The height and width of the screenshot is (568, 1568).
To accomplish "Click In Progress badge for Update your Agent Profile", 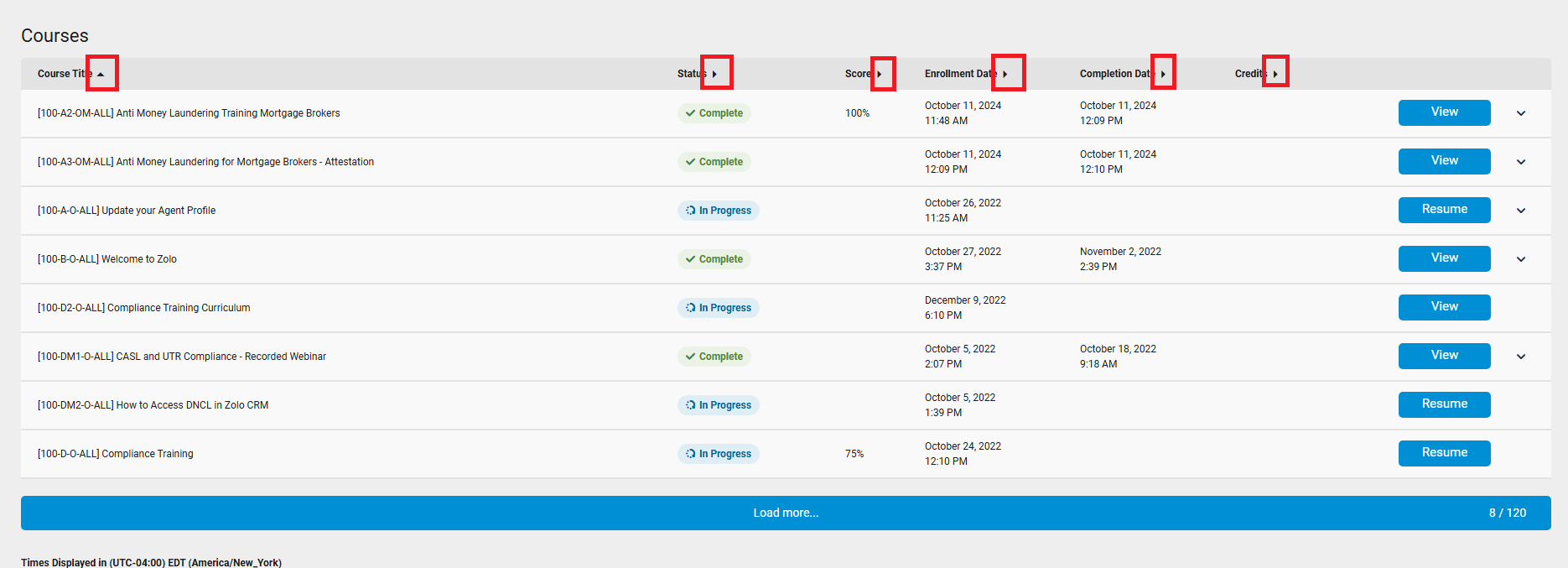I will coord(718,211).
